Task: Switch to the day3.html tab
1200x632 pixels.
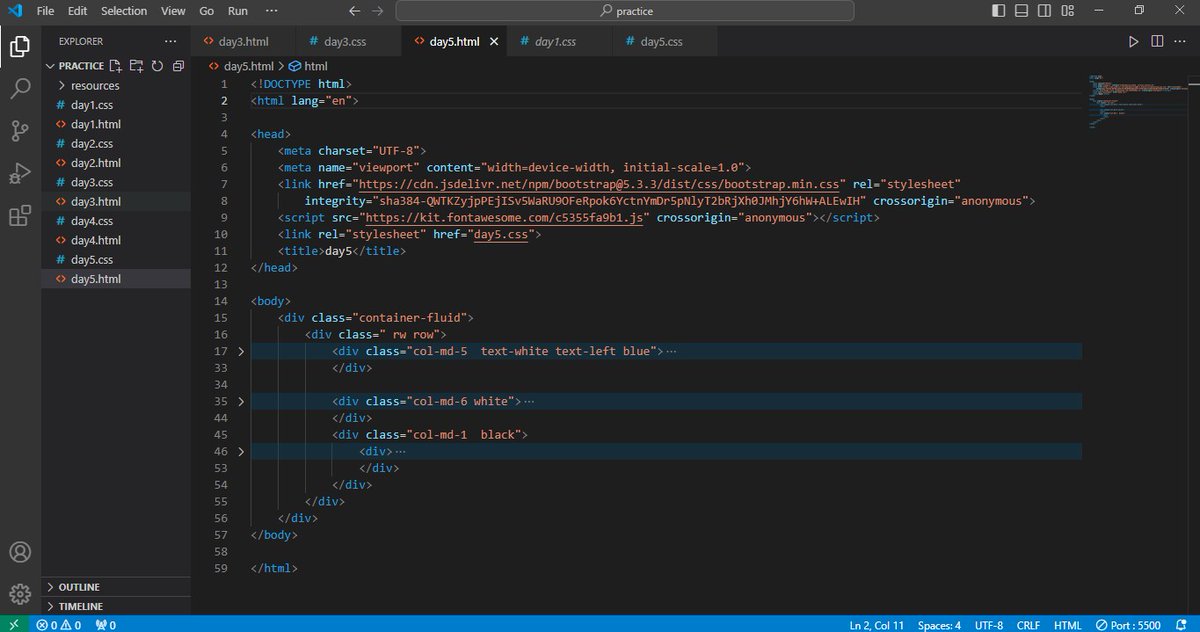Action: tap(243, 42)
